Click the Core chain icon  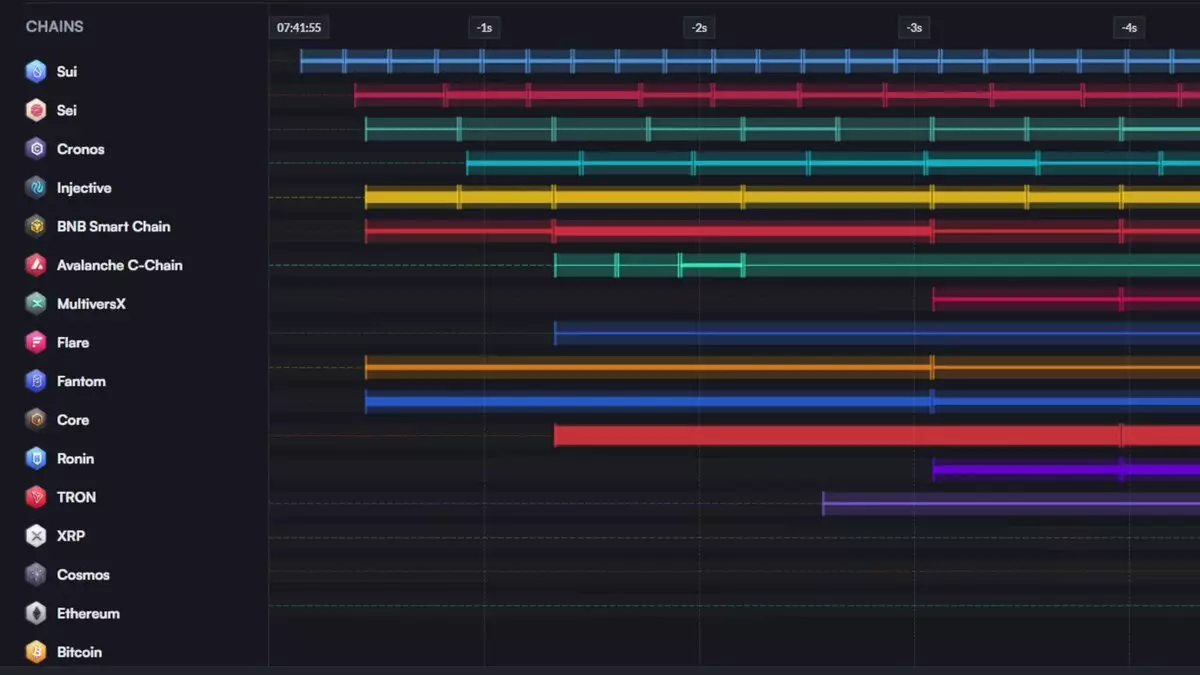[36, 420]
